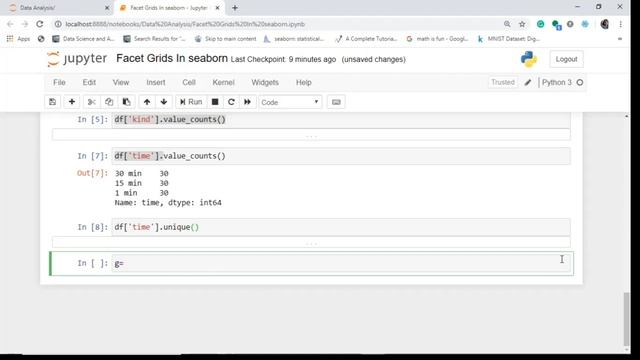Click the browser profile avatar
640x360 pixels.
coord(604,24)
